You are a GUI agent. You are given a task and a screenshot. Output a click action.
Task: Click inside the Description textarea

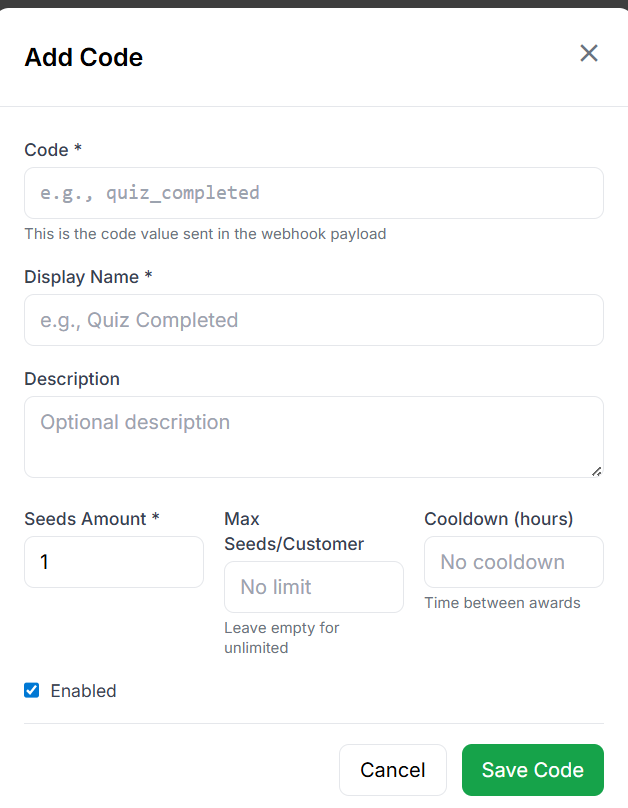point(313,437)
